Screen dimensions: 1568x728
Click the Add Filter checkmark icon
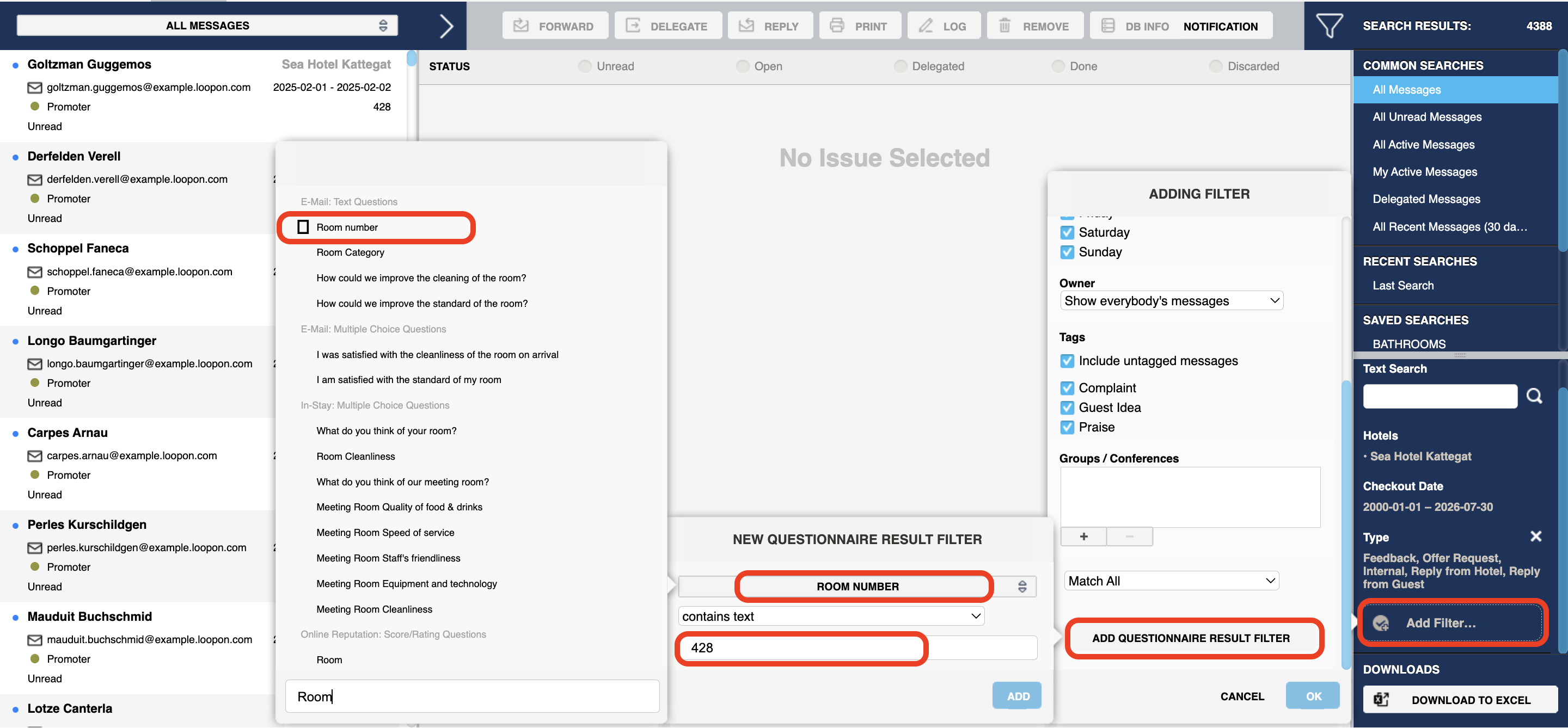click(x=1381, y=623)
